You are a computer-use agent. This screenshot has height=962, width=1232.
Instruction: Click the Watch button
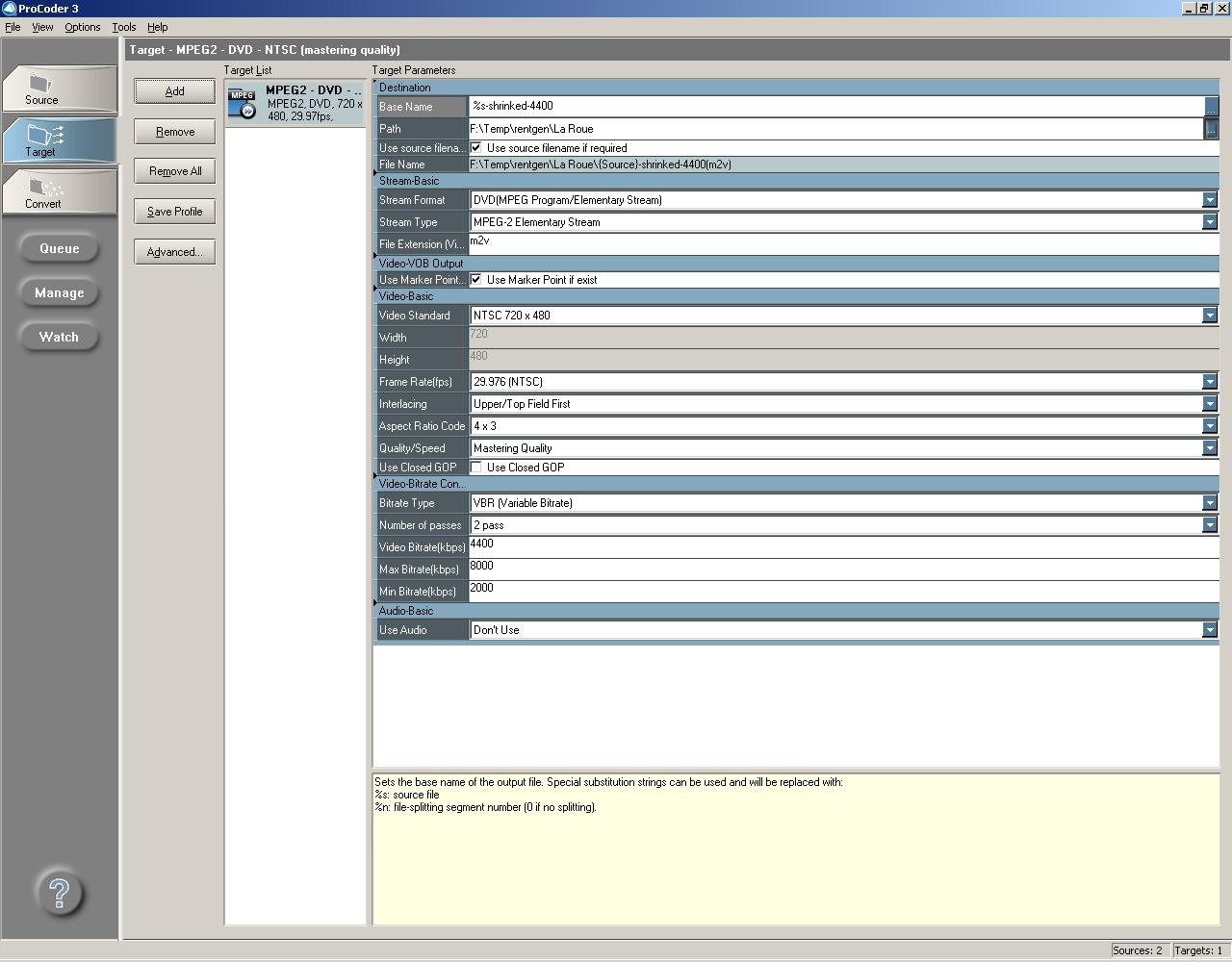[59, 337]
